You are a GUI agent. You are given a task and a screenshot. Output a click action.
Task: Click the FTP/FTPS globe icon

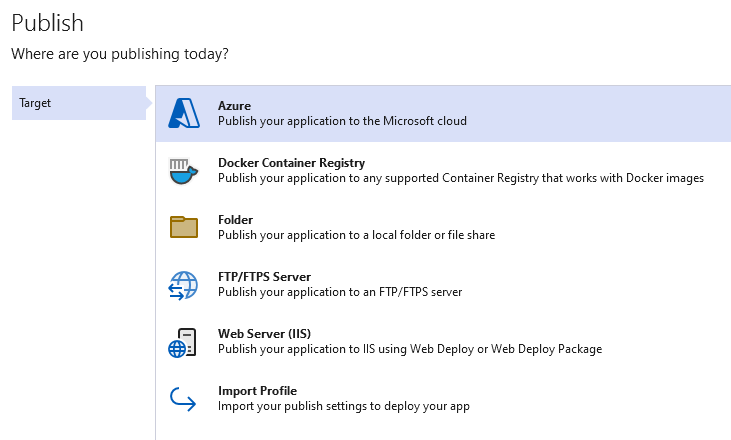[x=183, y=285]
